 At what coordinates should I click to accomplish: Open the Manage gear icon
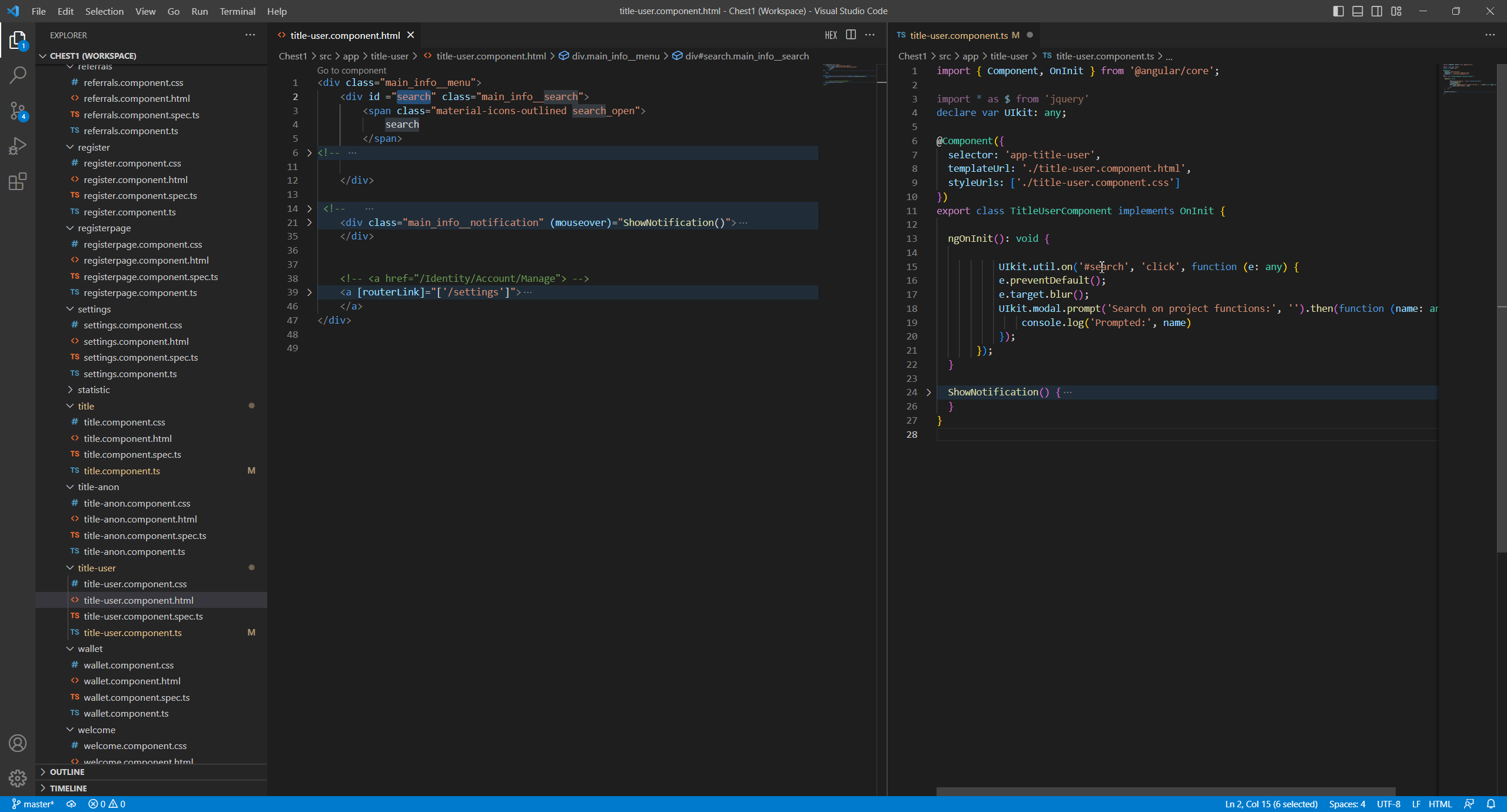coord(18,778)
